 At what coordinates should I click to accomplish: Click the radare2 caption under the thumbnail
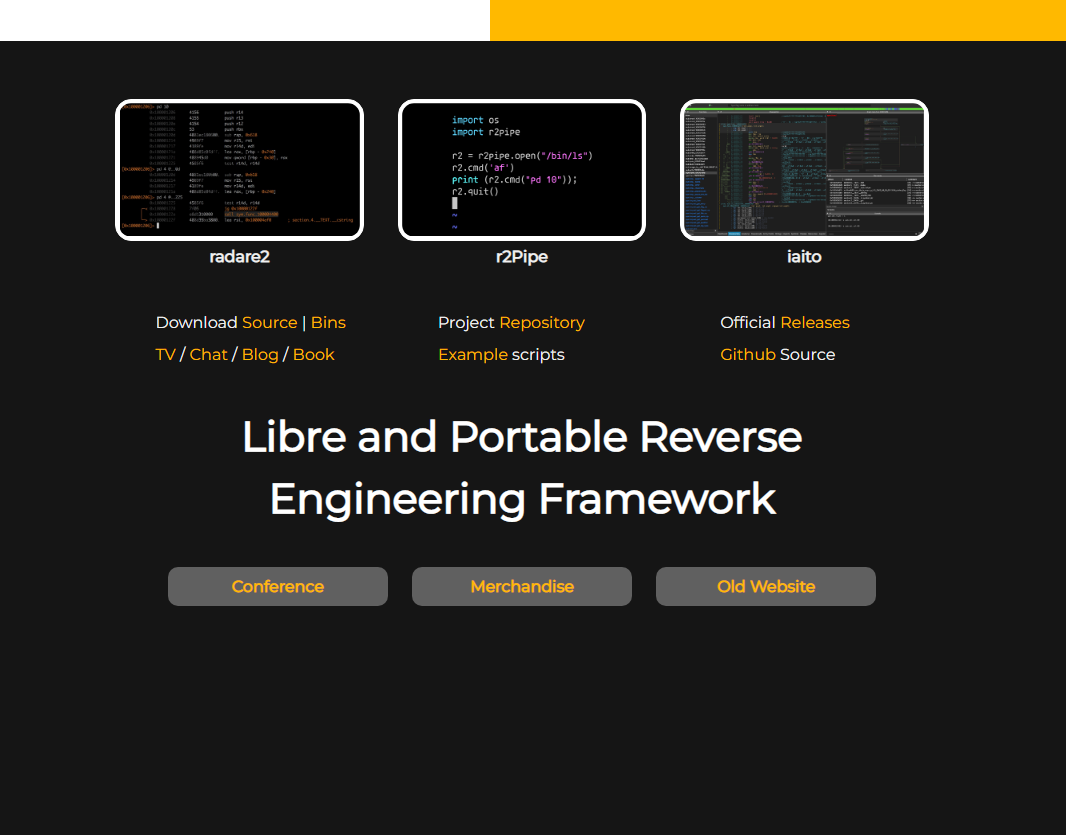(239, 256)
